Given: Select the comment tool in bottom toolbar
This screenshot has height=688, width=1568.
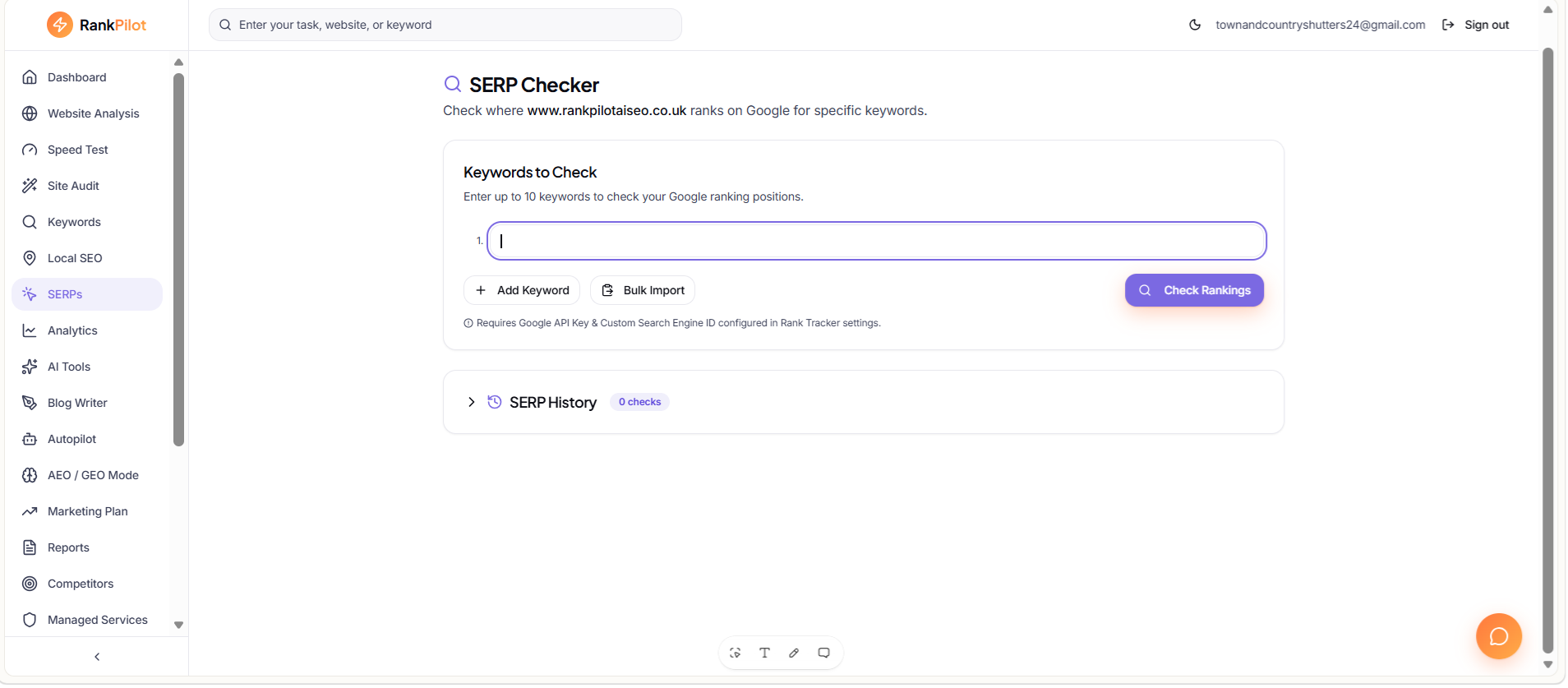Looking at the screenshot, I should [823, 653].
